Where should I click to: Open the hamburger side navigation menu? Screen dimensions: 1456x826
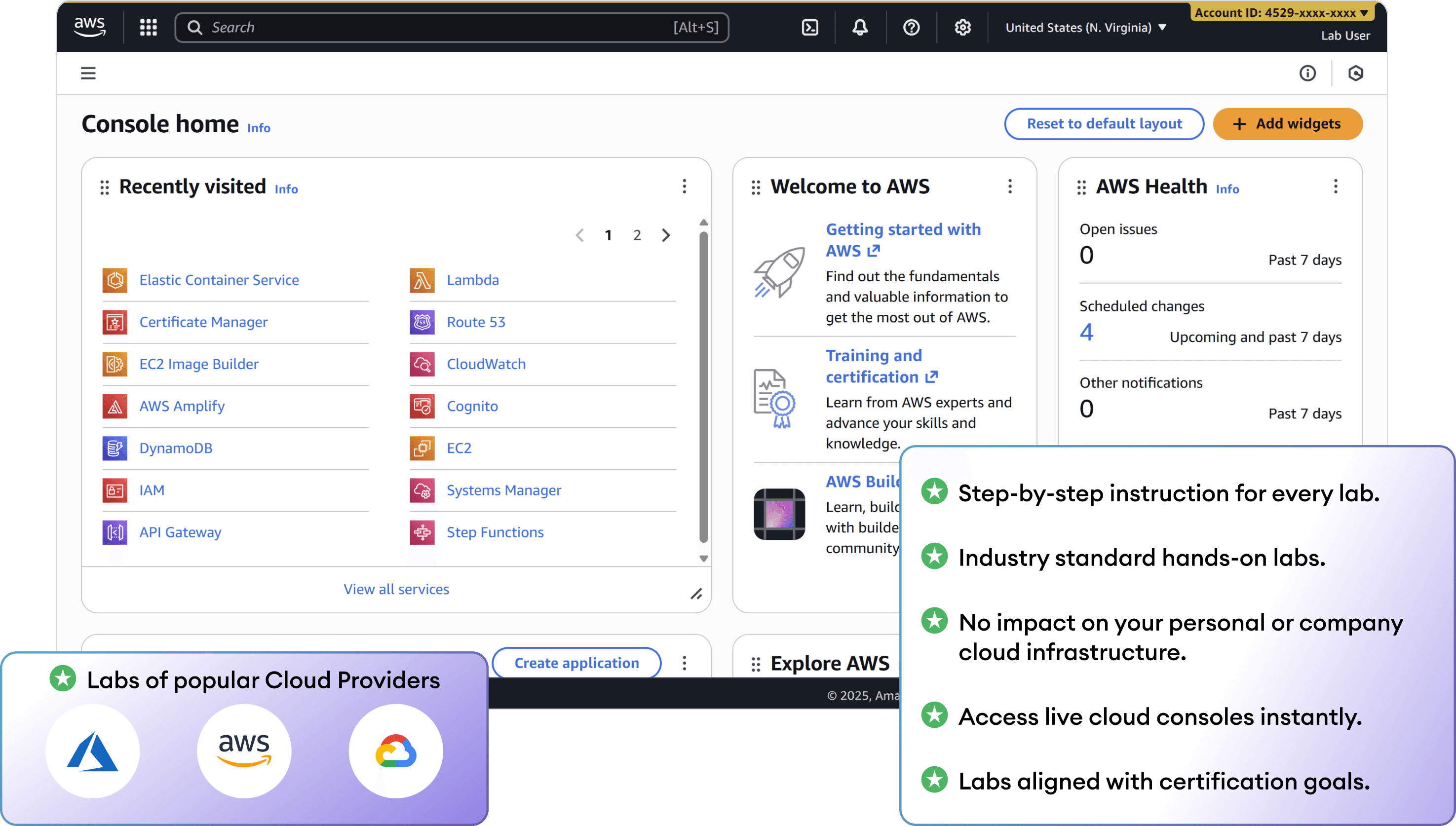88,73
